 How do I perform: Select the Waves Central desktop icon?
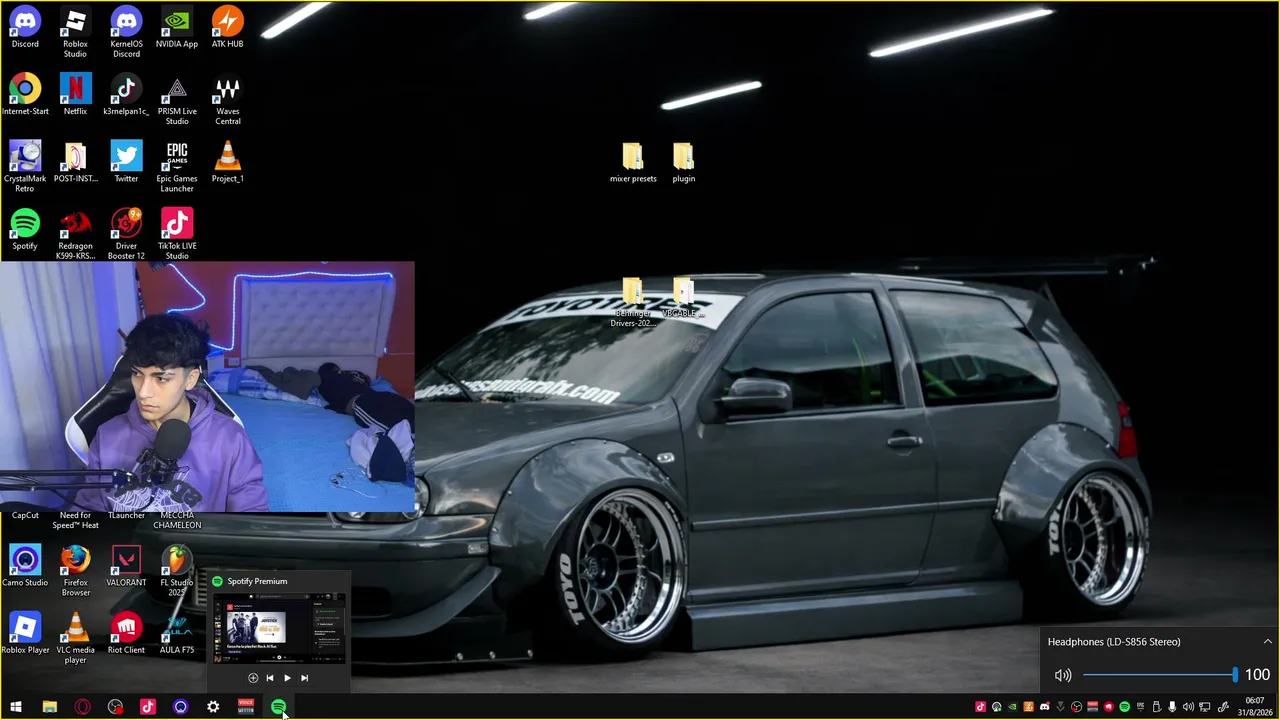(x=227, y=100)
